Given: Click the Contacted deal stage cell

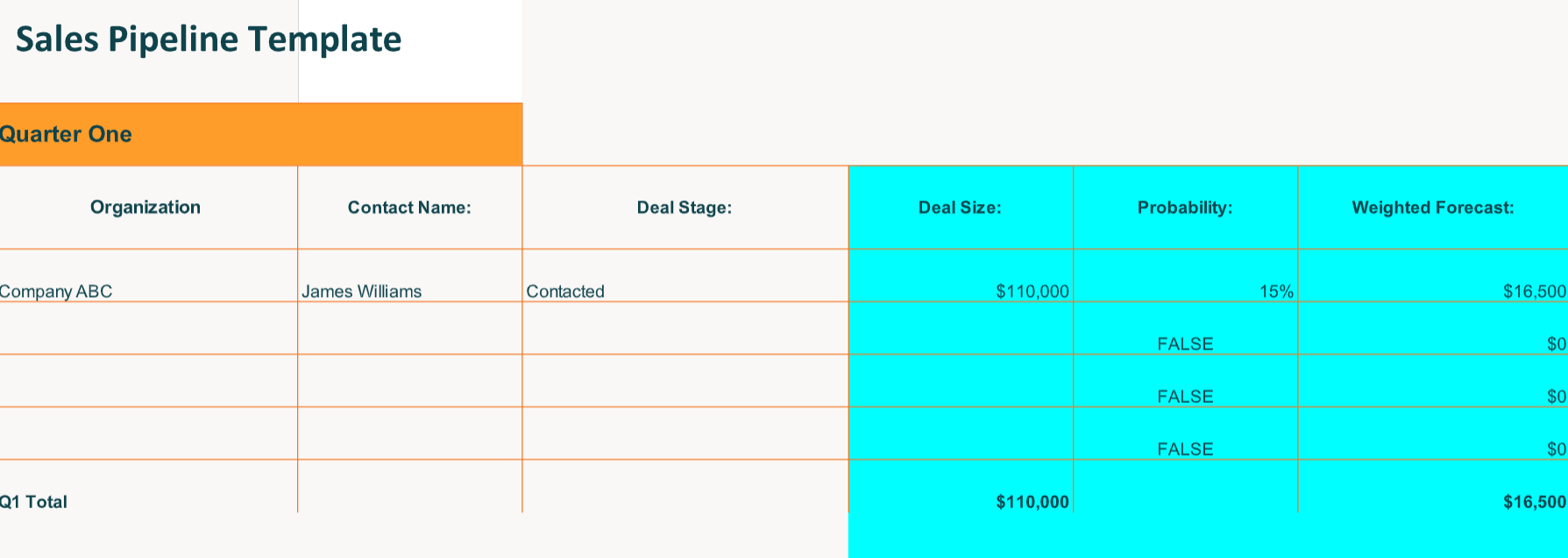Looking at the screenshot, I should 685,276.
